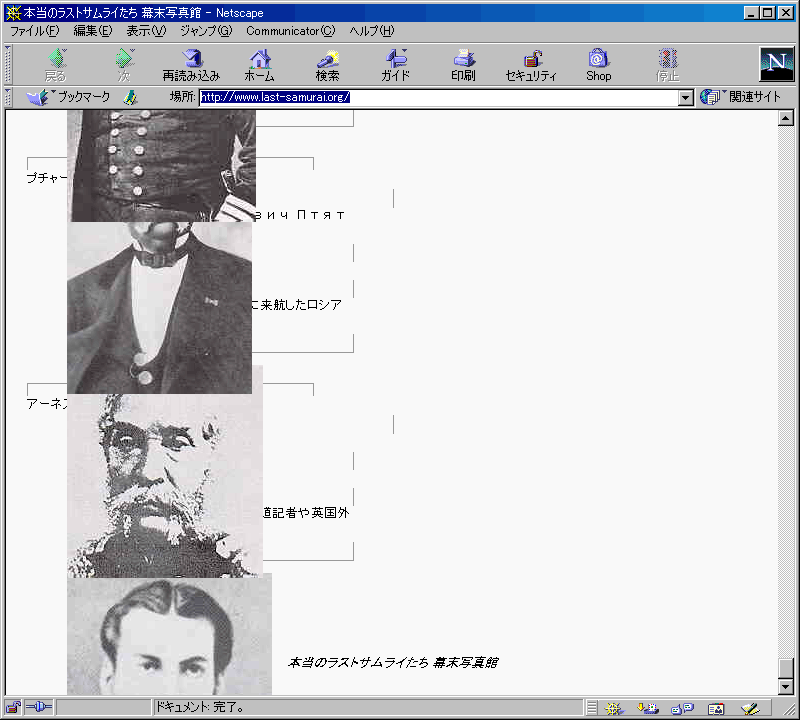800x720 pixels.
Task: Open the Guide (ガイド) toolbar icon
Action: click(x=395, y=65)
